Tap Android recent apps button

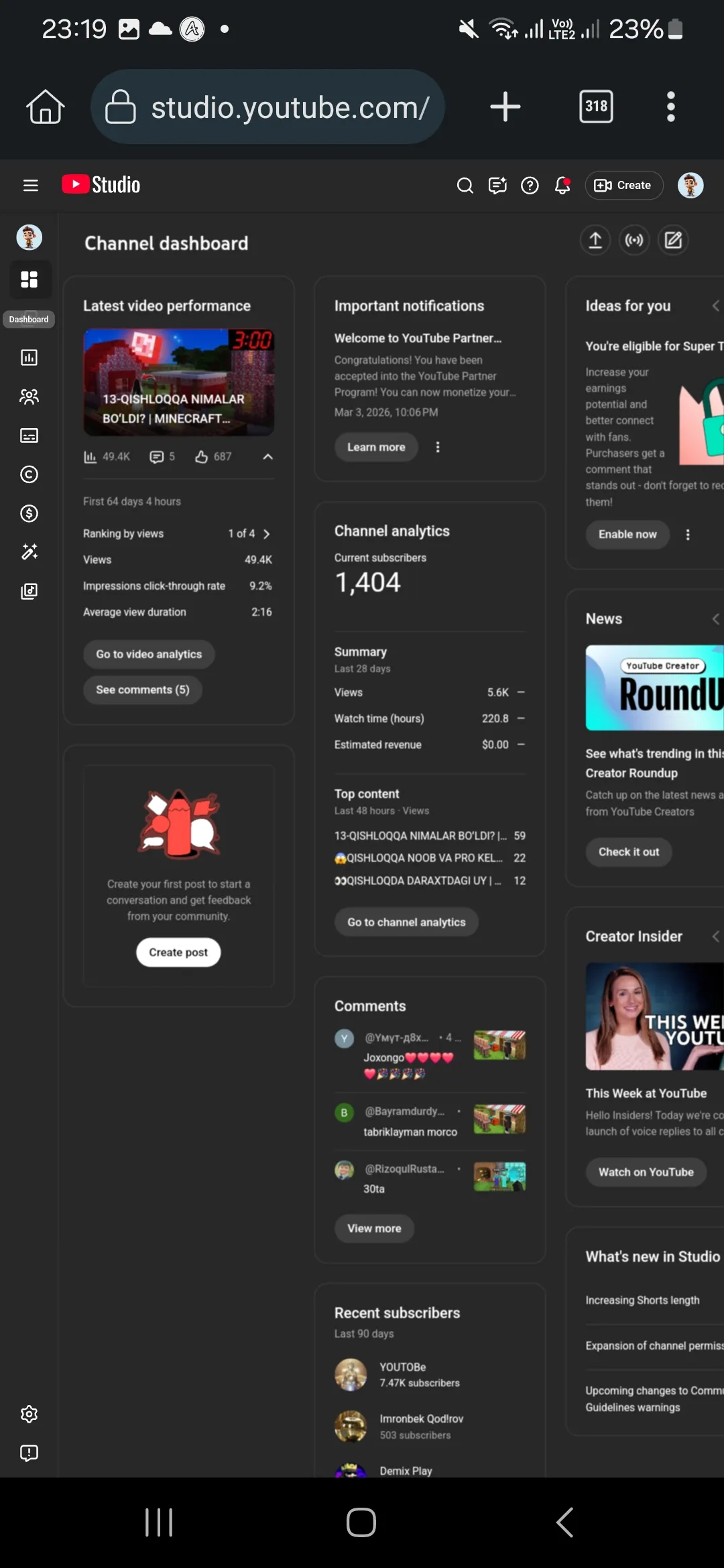point(159,1522)
